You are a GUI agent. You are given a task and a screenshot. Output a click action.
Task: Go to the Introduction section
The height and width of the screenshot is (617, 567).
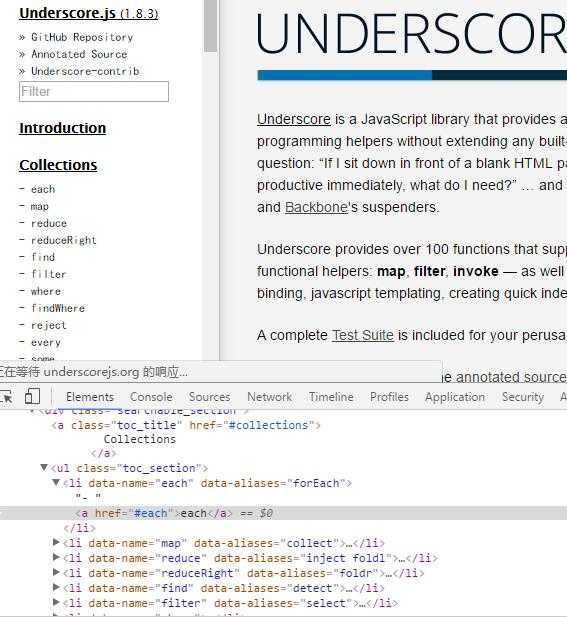(63, 128)
